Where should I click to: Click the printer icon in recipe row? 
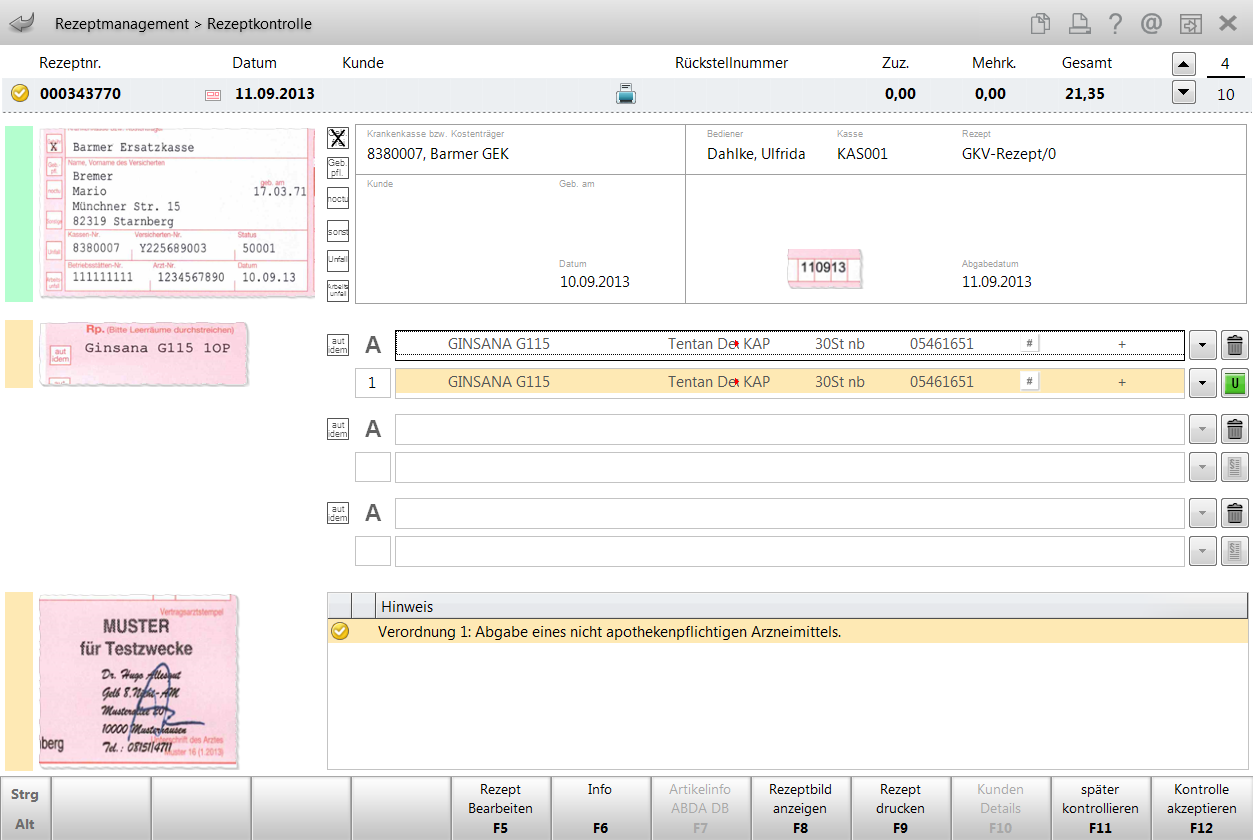[x=625, y=94]
